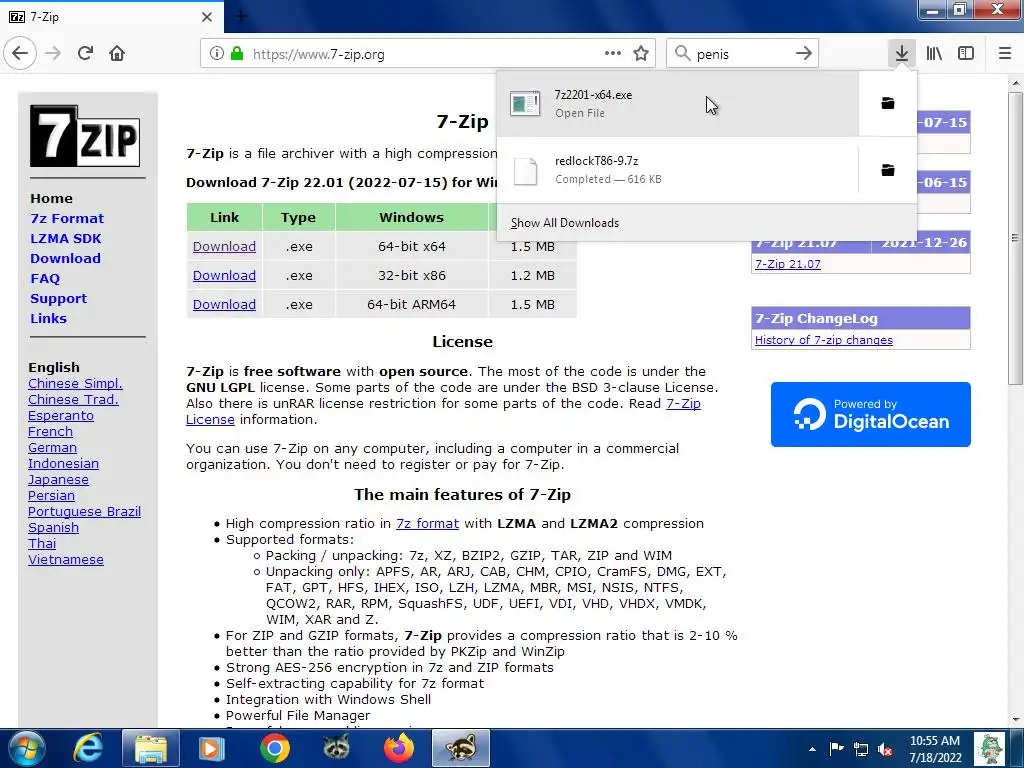The width and height of the screenshot is (1024, 768).
Task: Switch language to Indonesian
Action: [x=63, y=464]
